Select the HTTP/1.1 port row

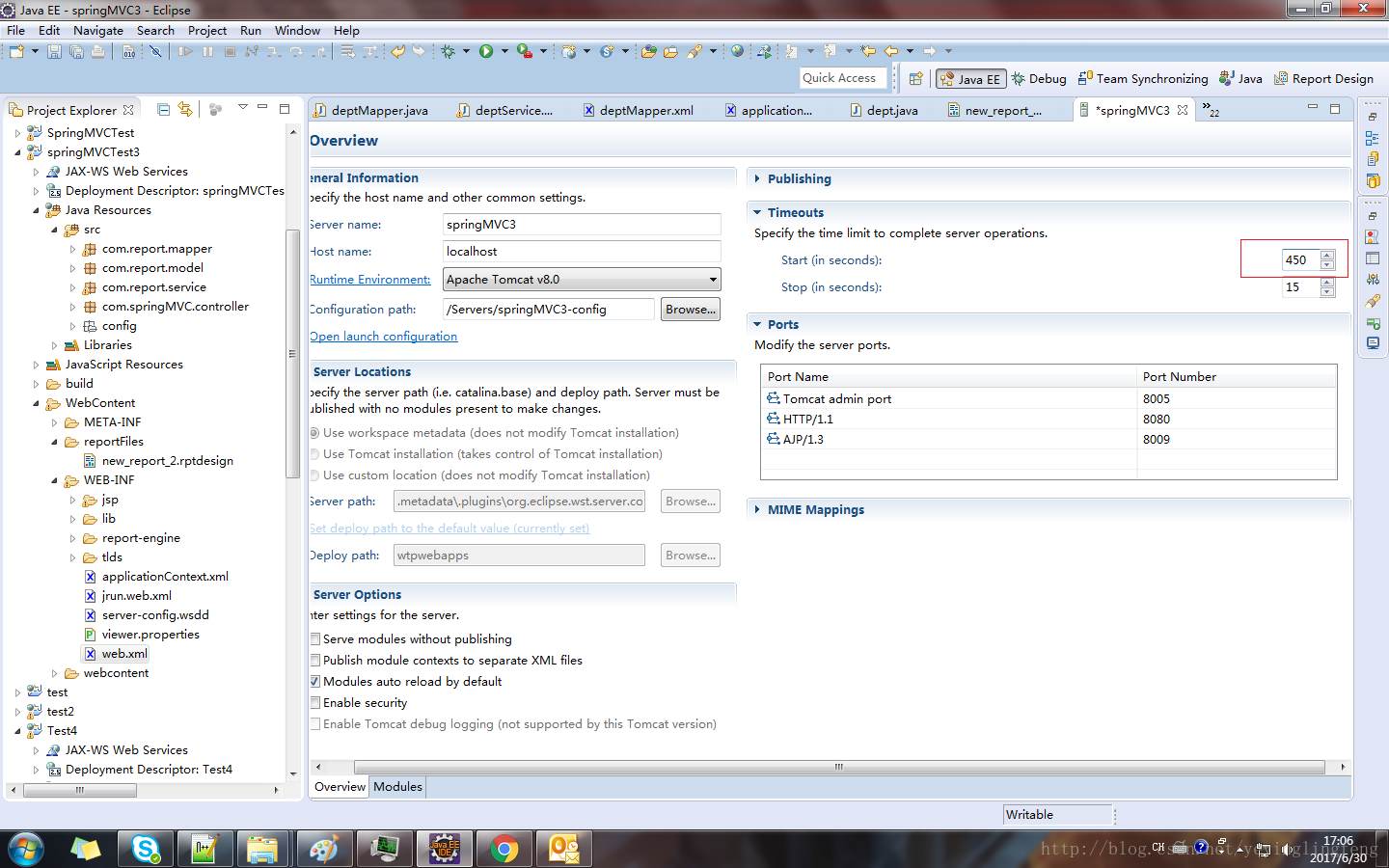pyautogui.click(x=1049, y=420)
